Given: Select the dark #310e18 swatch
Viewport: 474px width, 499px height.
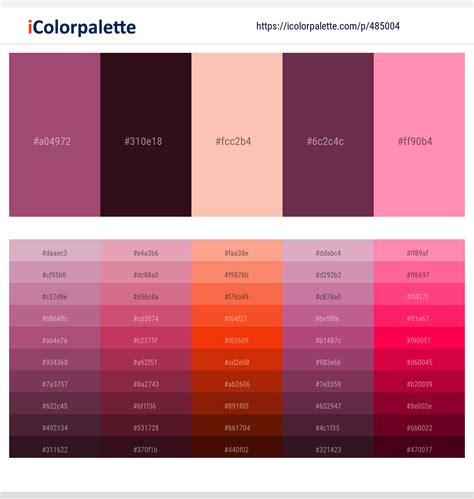Looking at the screenshot, I should point(146,135).
